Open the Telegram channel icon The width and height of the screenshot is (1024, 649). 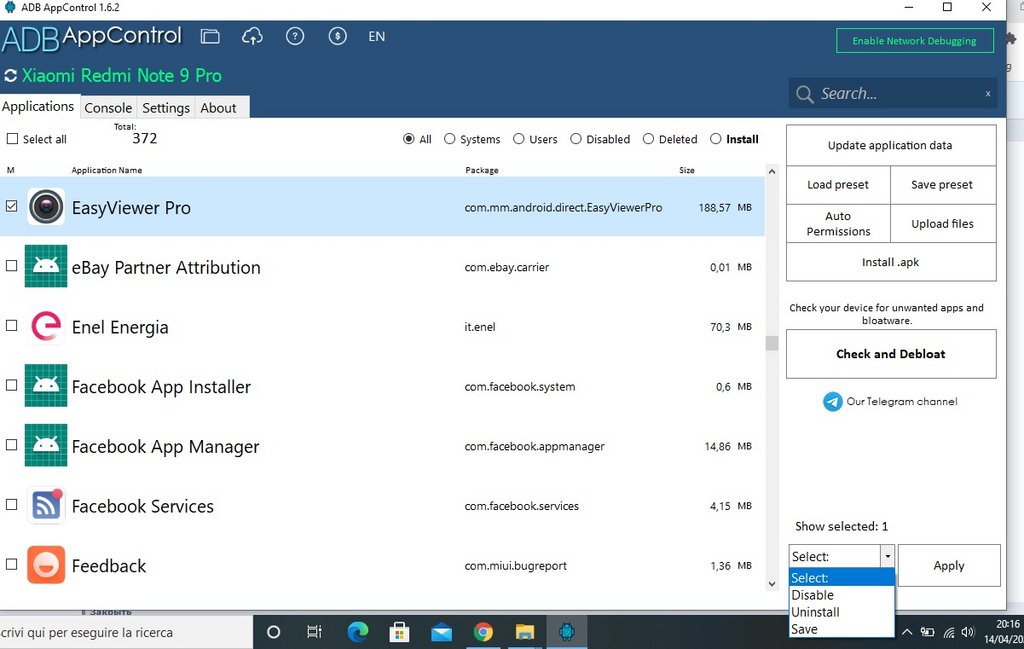coord(833,402)
